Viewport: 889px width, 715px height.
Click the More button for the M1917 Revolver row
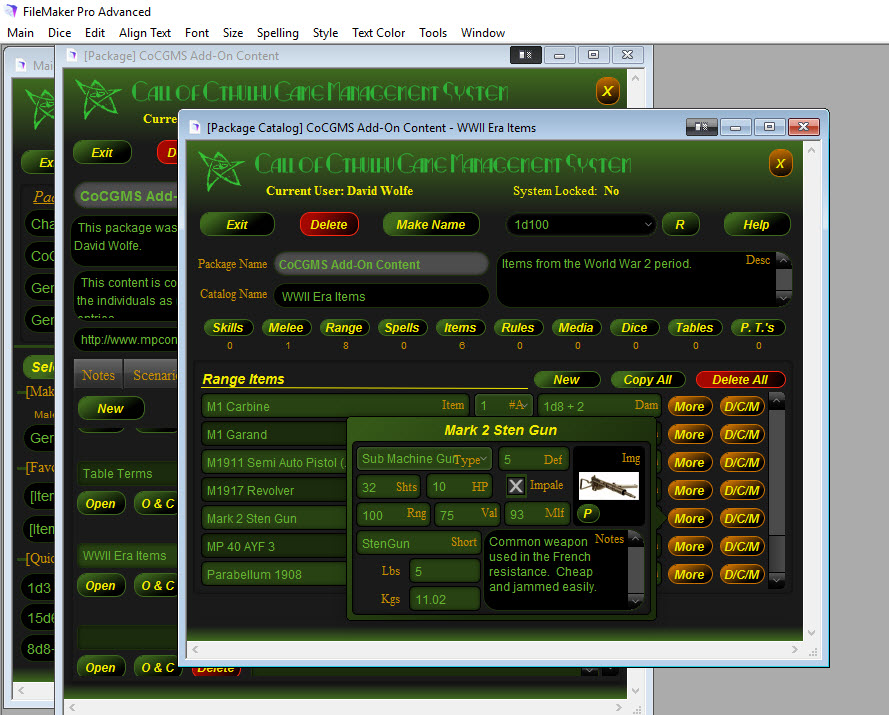[x=689, y=490]
